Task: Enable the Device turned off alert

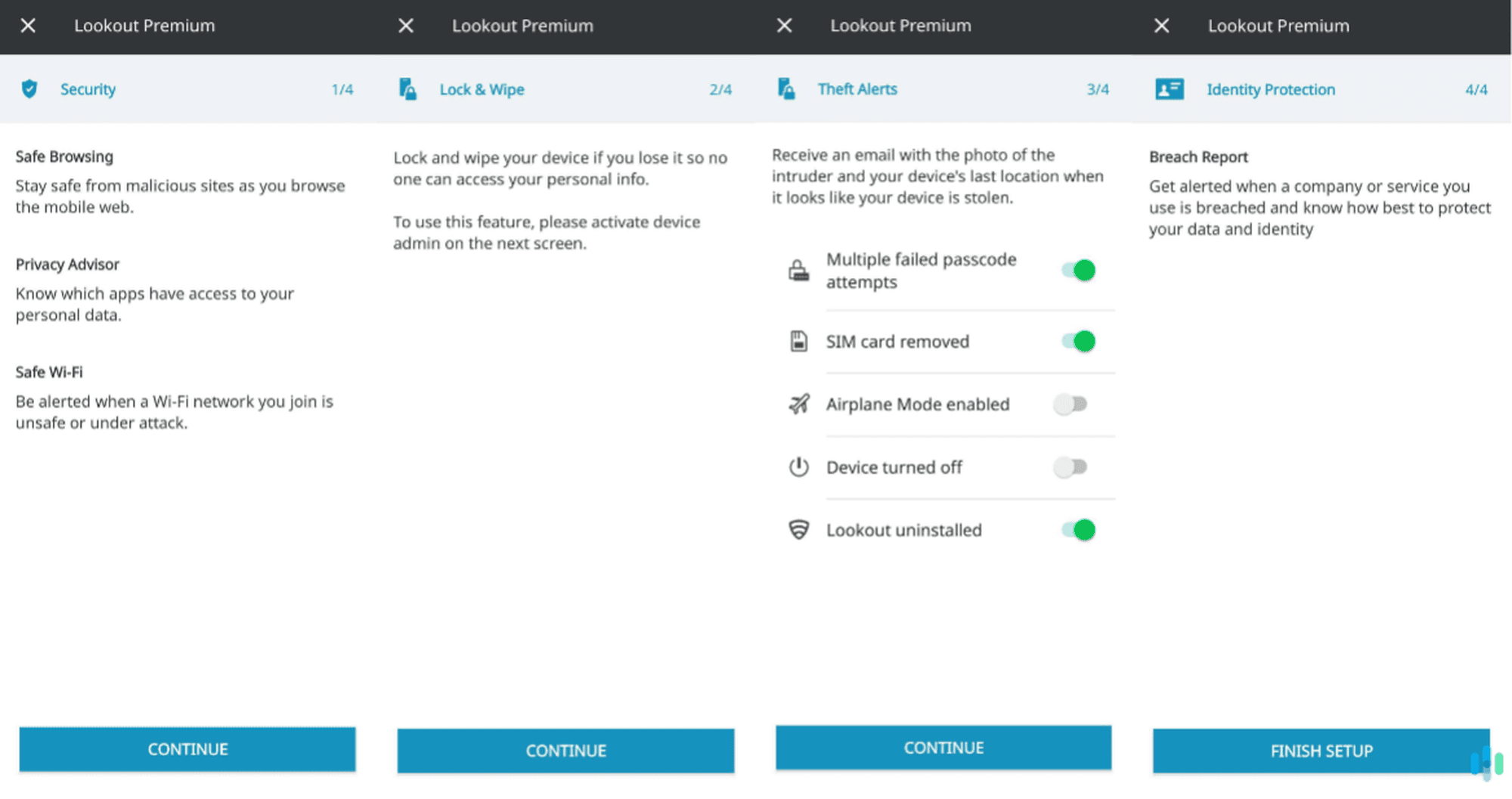Action: 1070,467
